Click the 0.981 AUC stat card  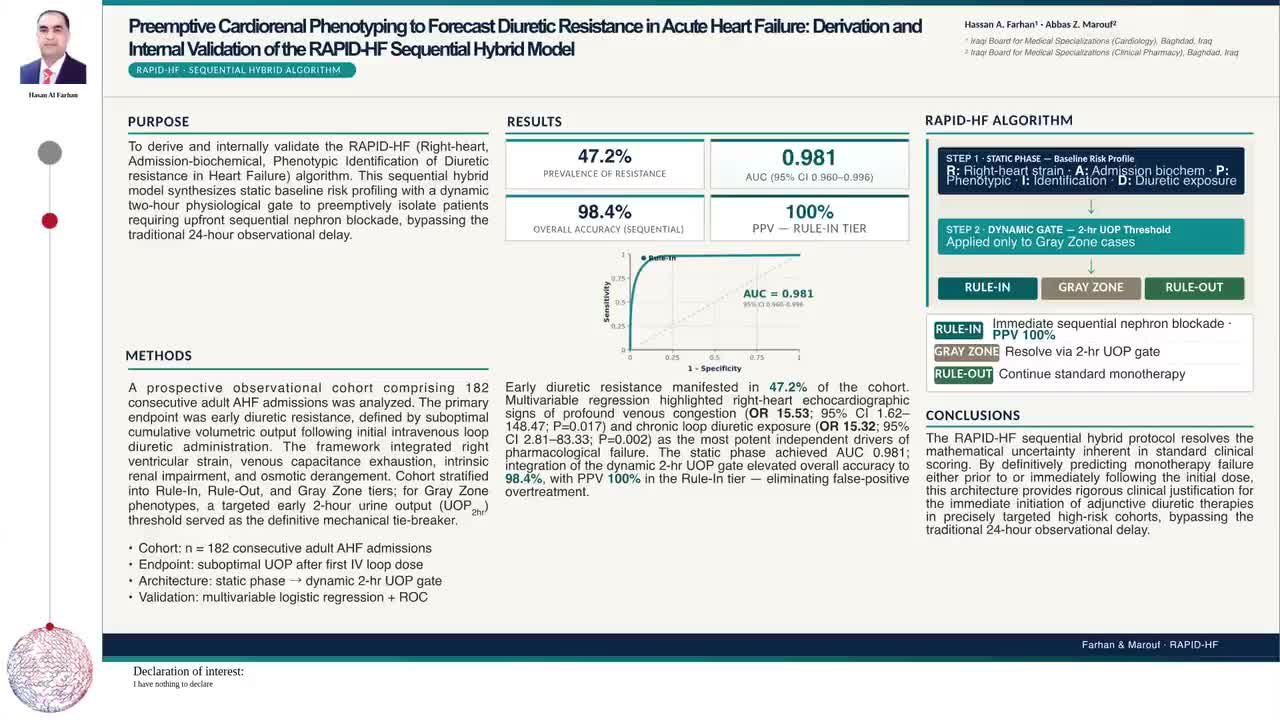click(809, 164)
